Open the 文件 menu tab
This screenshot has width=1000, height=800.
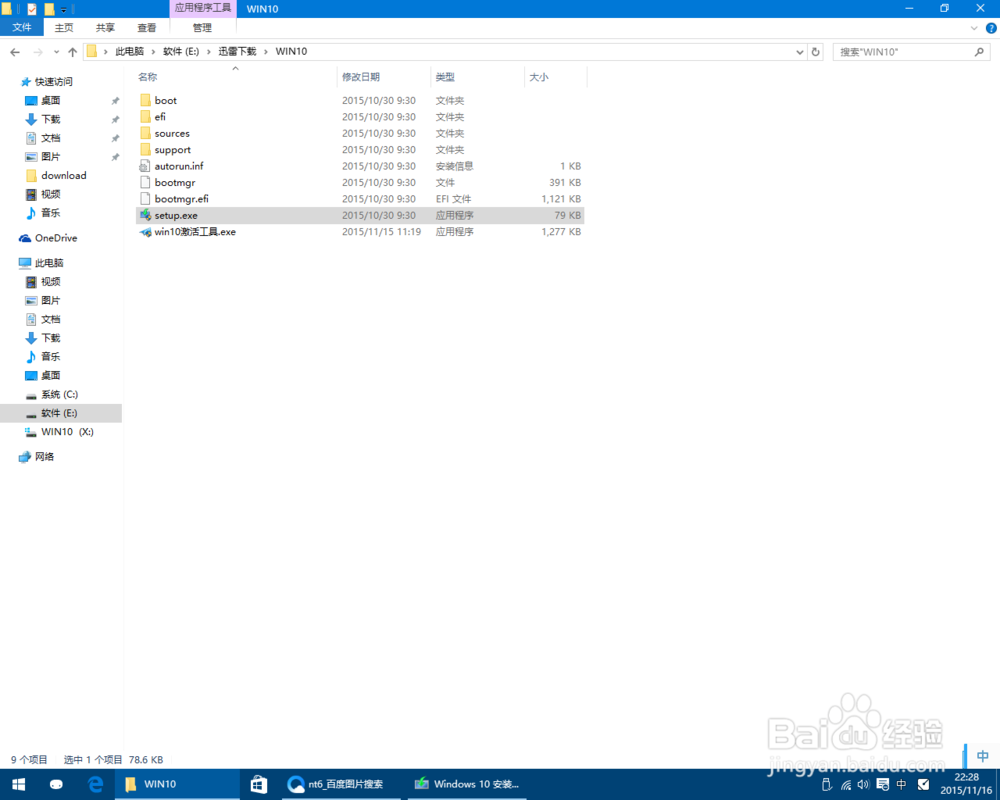click(x=22, y=27)
